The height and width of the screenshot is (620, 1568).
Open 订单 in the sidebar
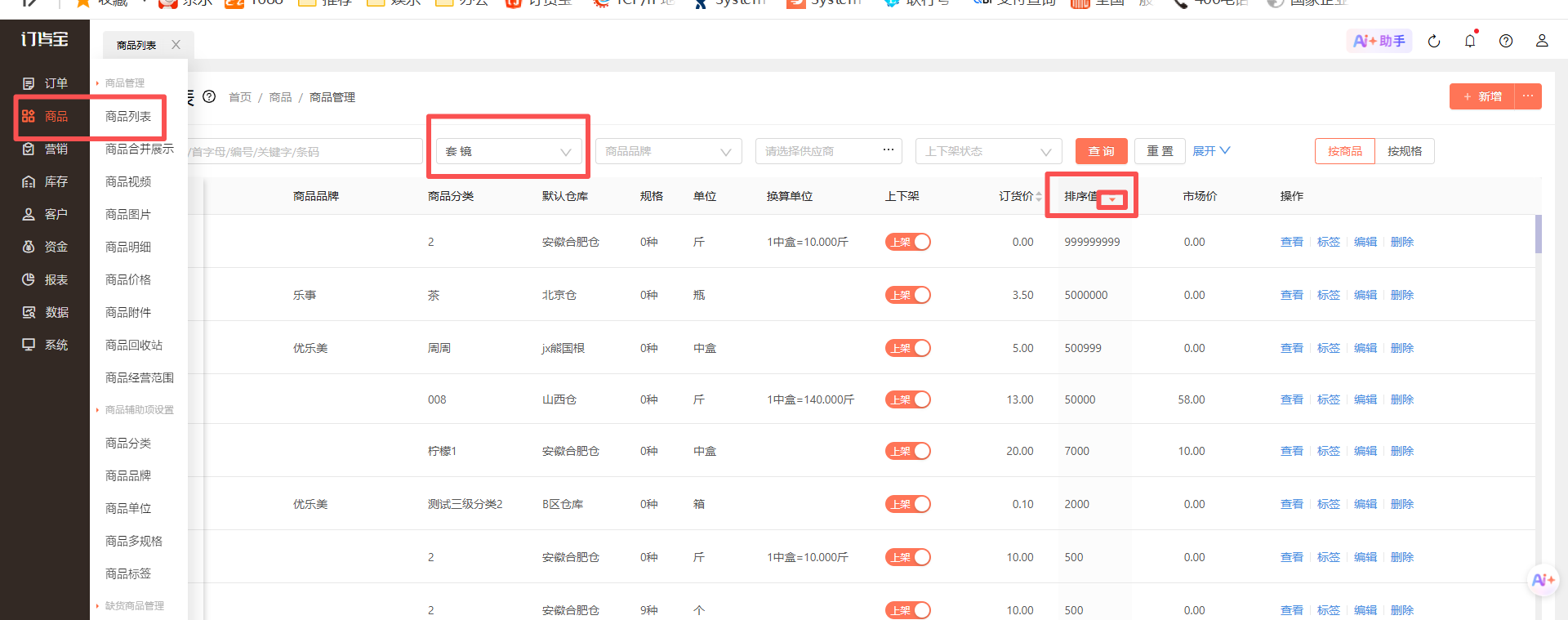[x=45, y=83]
